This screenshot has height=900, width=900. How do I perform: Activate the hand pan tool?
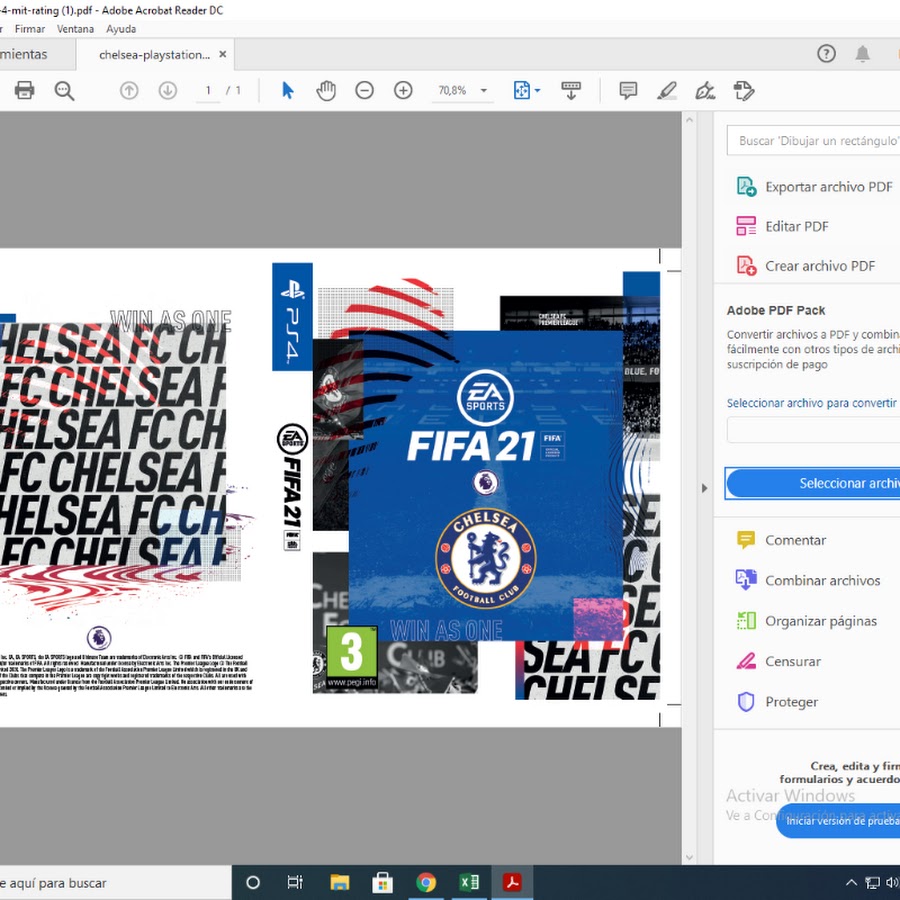[x=326, y=91]
